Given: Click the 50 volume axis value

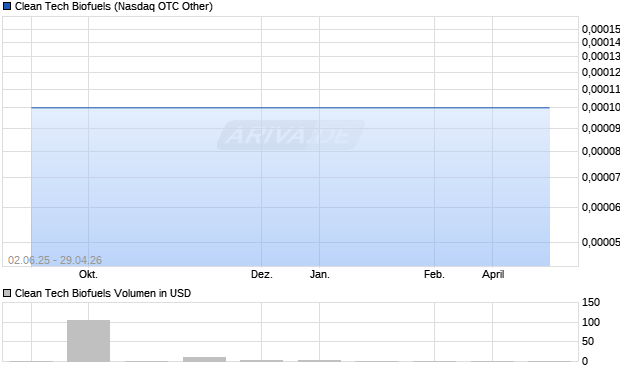Looking at the screenshot, I should click(588, 341).
